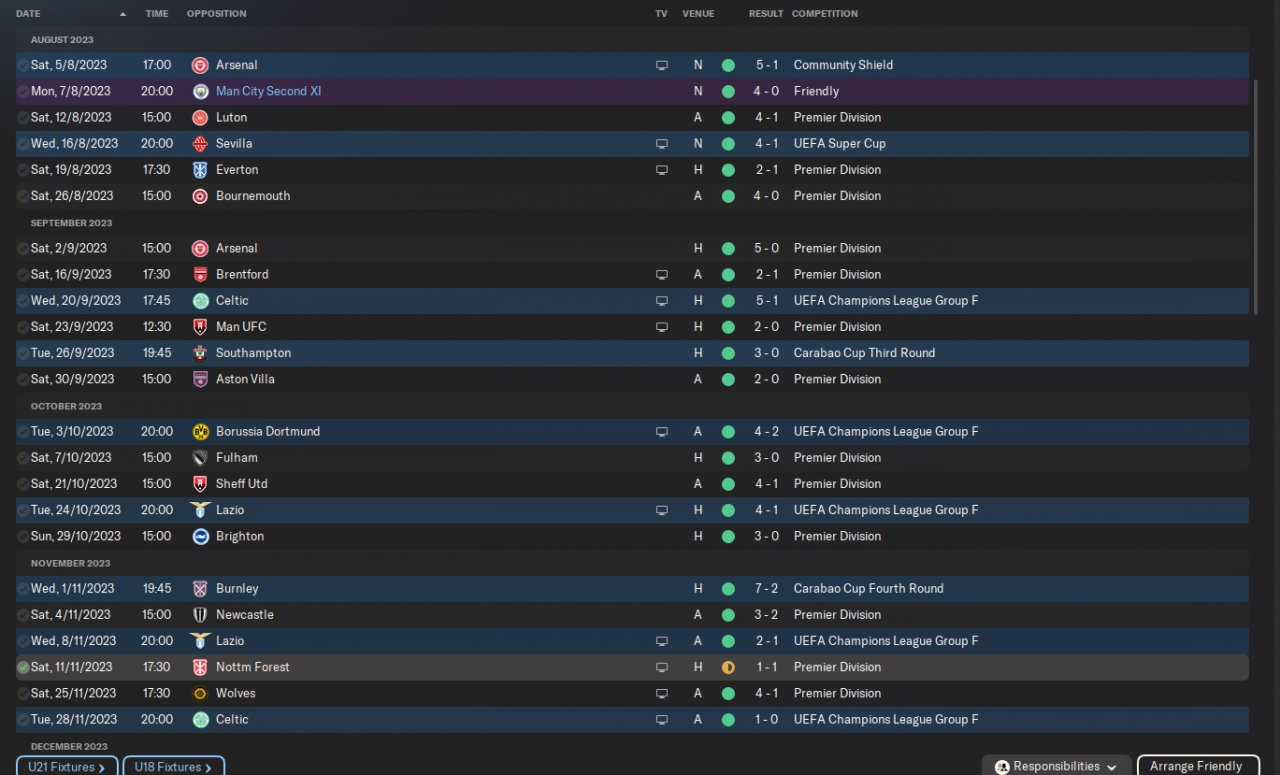1280x775 pixels.
Task: Click the Borussia Dortmund club badge
Action: tap(200, 432)
